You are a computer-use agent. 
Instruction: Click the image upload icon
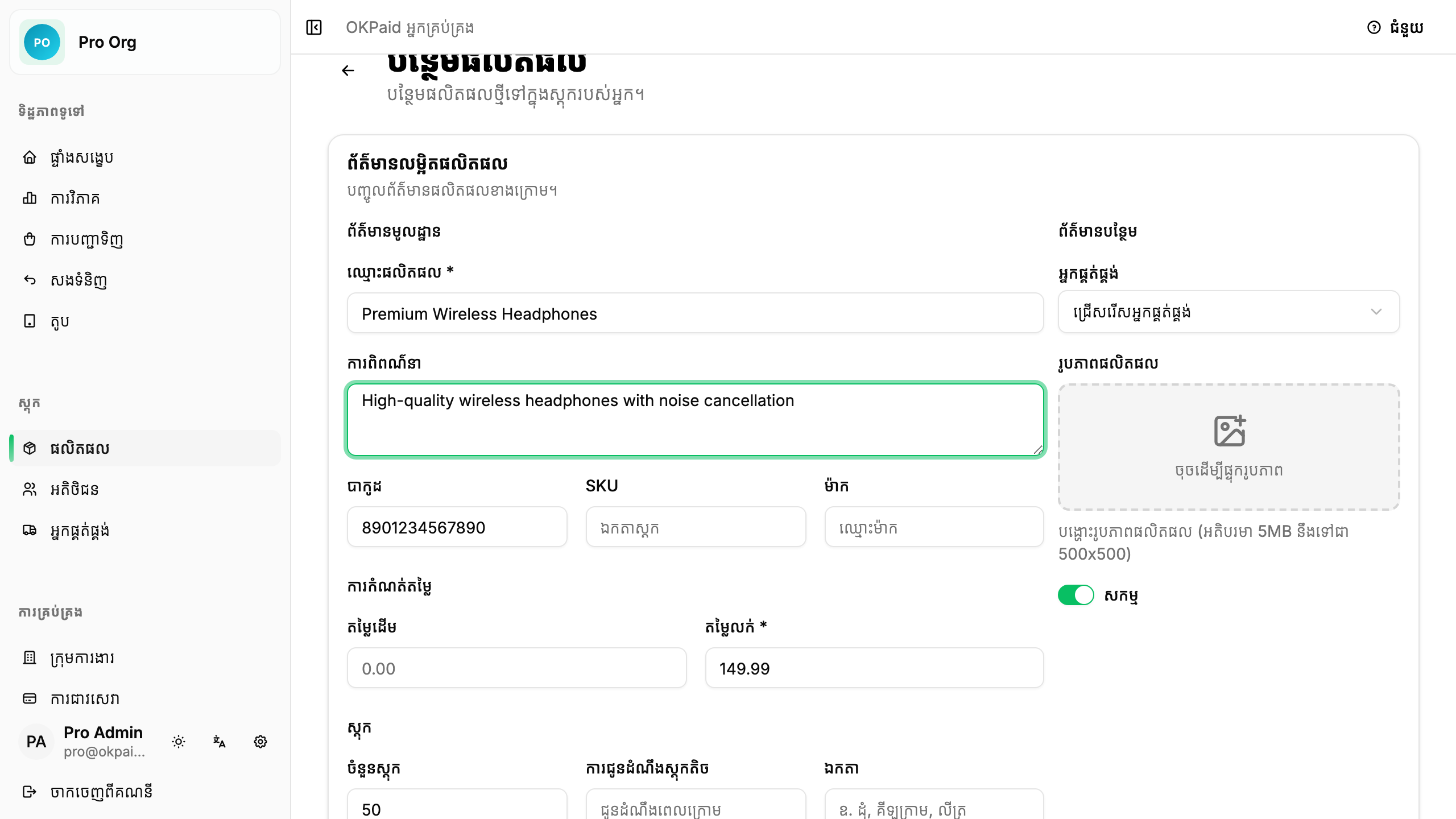point(1230,431)
